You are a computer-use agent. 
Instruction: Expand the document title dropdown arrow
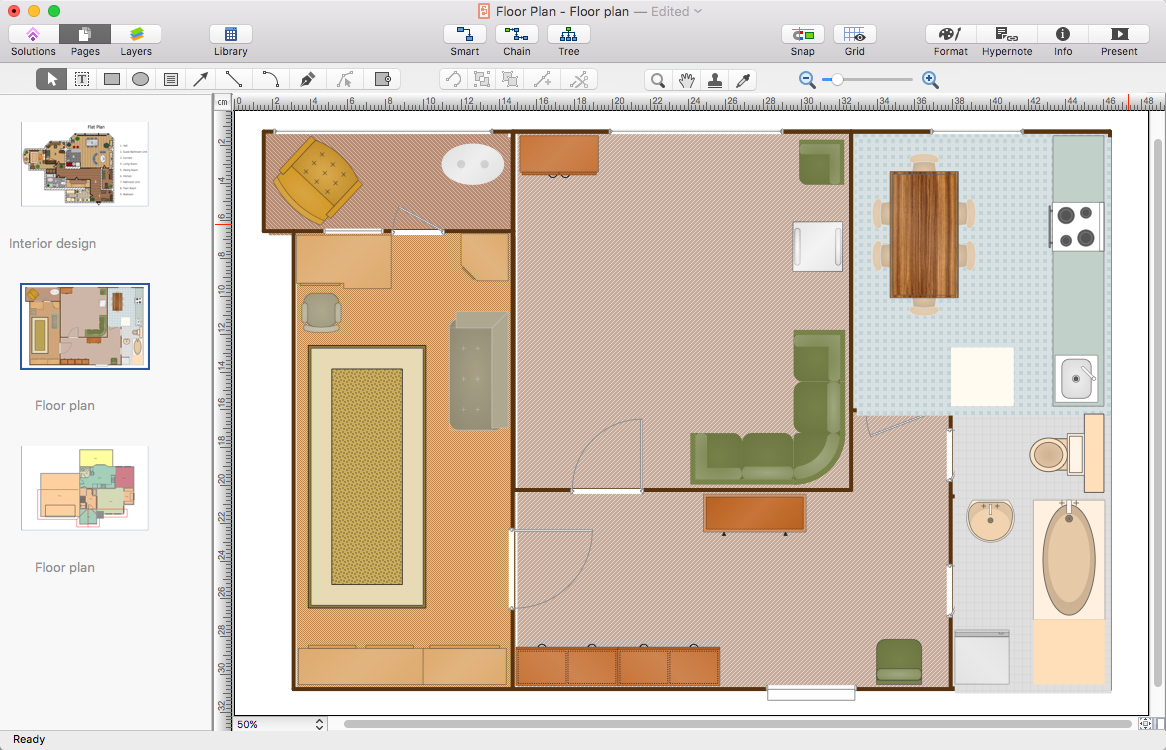click(698, 11)
